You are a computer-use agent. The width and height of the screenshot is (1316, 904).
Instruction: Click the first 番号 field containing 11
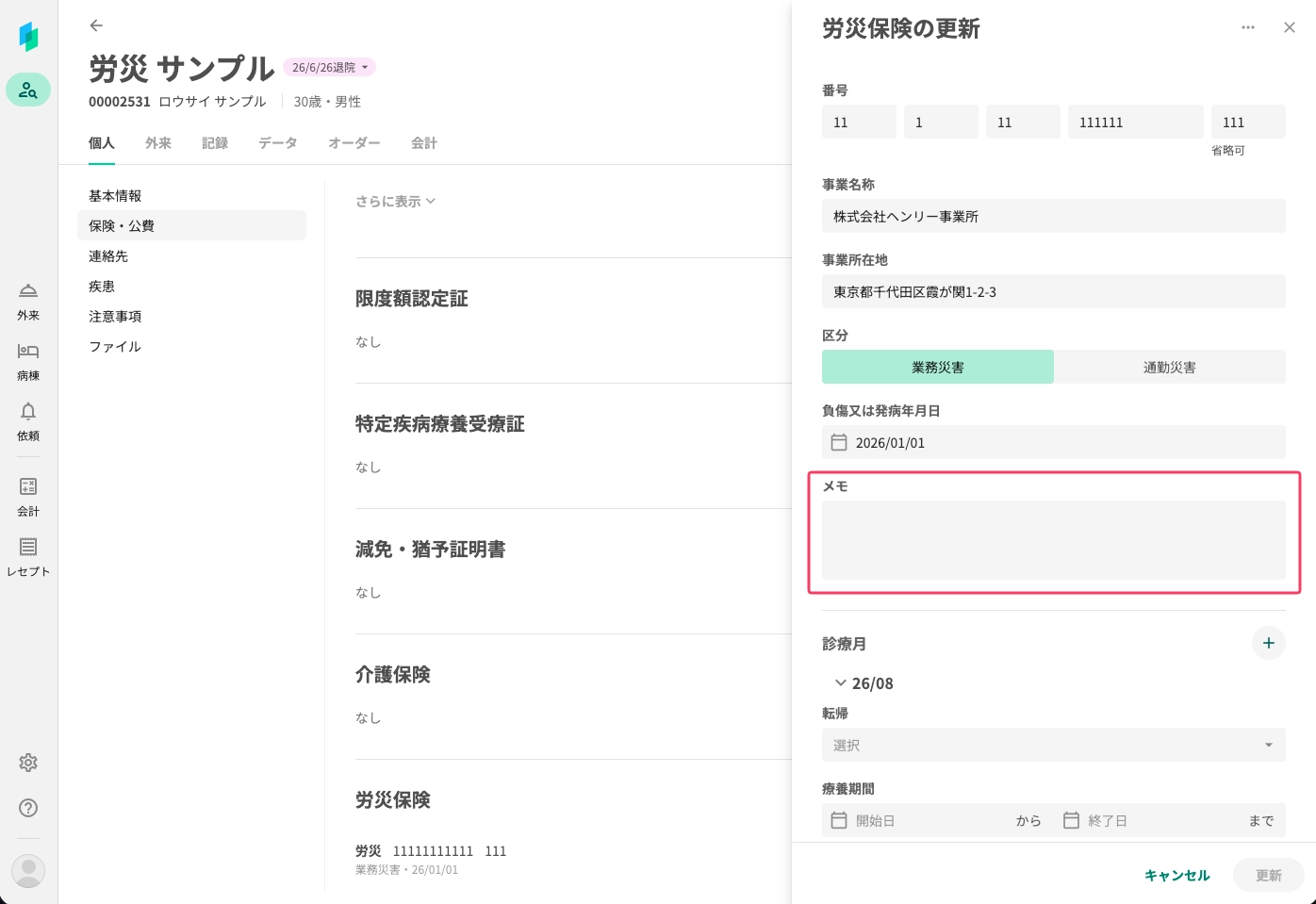(x=859, y=122)
